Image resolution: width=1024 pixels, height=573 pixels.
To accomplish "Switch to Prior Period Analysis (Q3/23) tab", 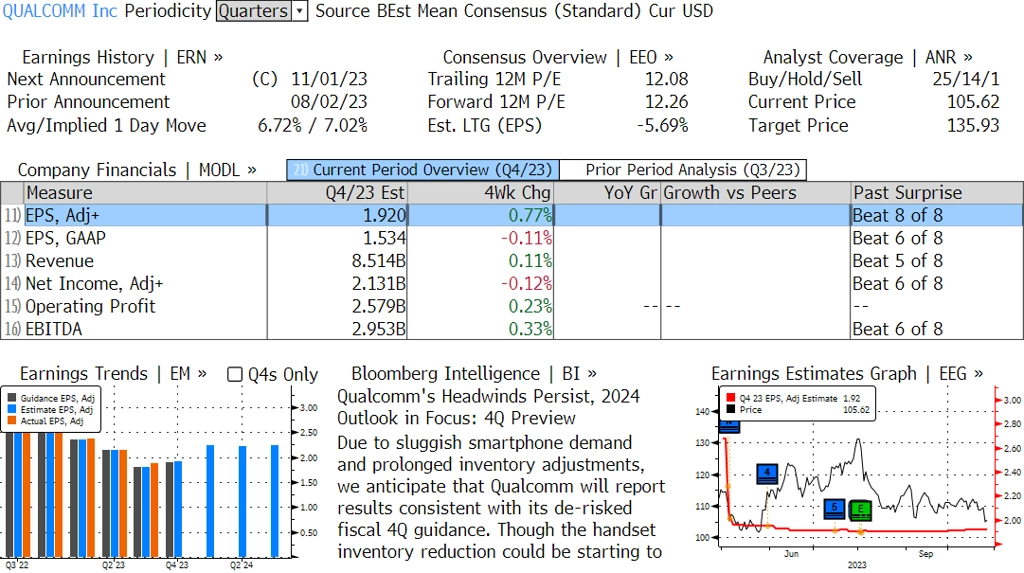I will (x=684, y=170).
